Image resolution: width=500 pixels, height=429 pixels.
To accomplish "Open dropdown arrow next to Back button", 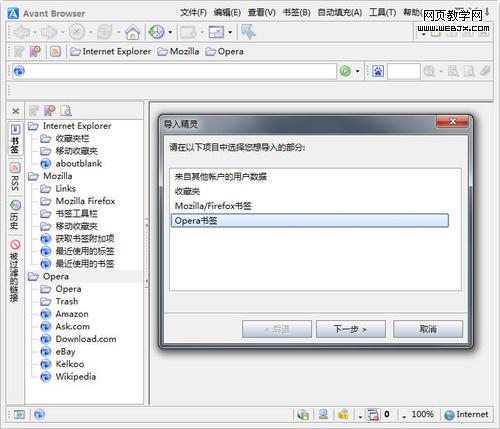I will tap(35, 33).
